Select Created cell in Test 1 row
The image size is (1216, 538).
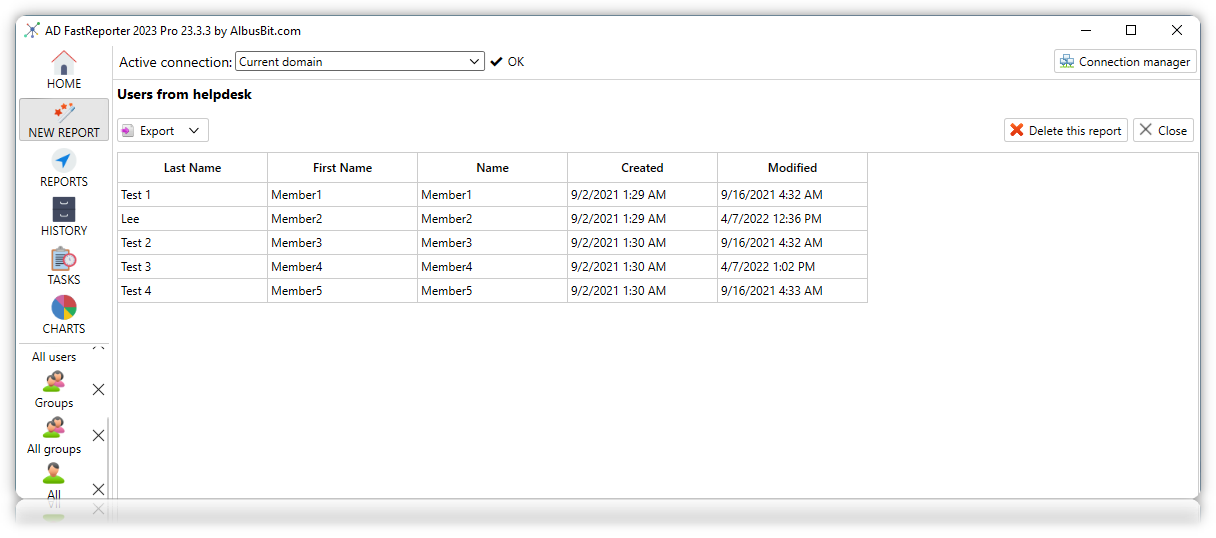643,195
